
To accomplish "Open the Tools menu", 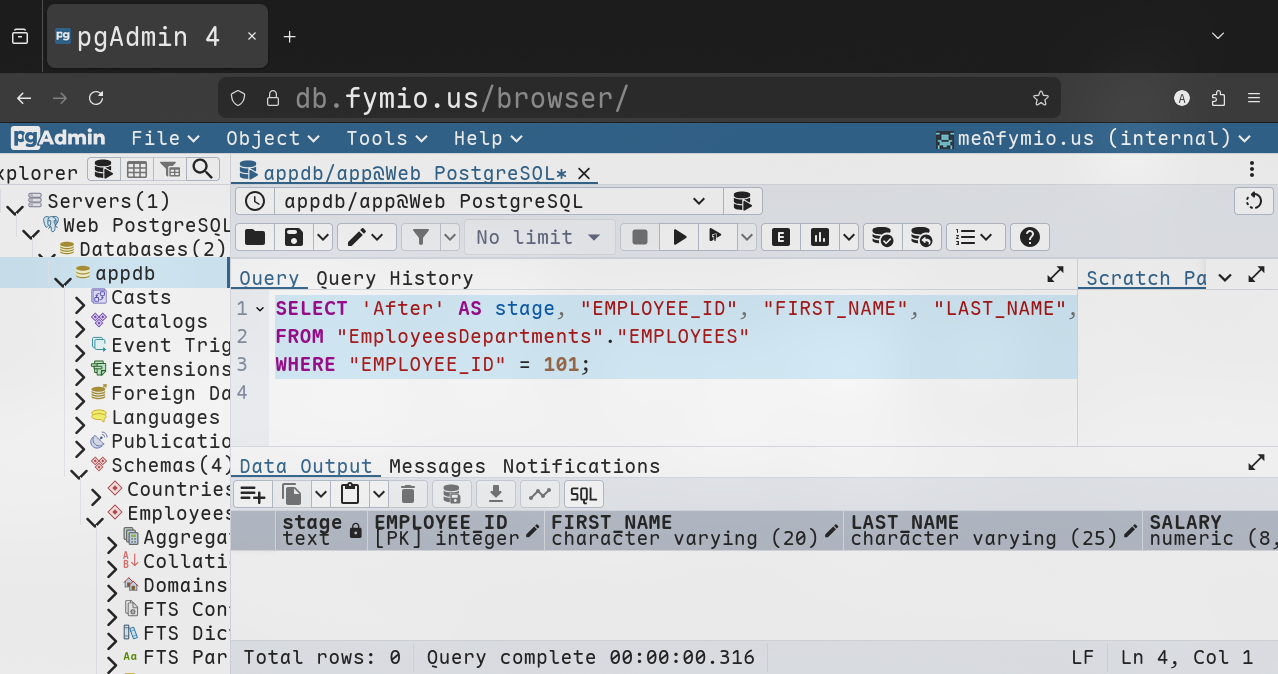I will pos(387,138).
